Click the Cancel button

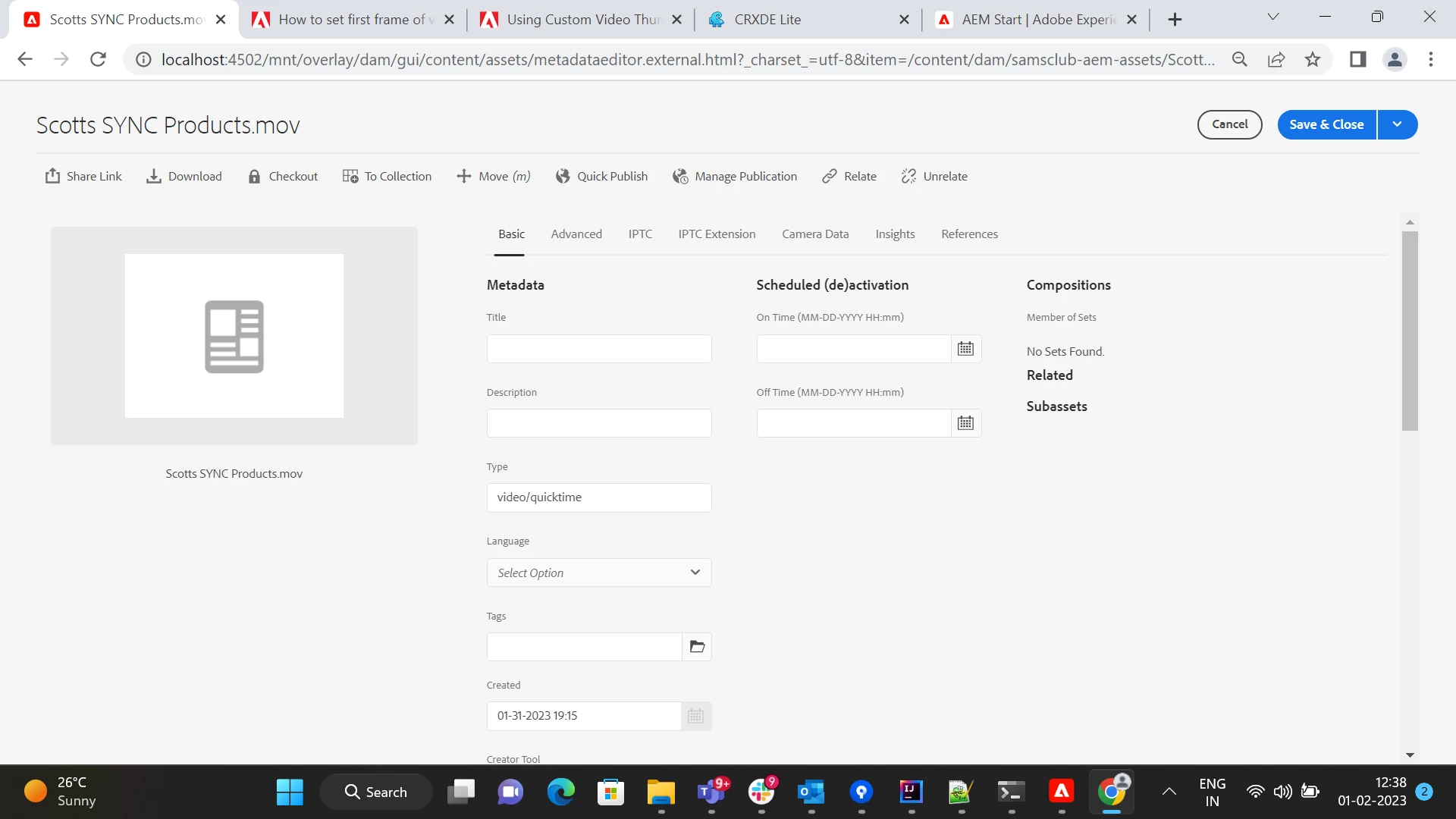coord(1229,124)
